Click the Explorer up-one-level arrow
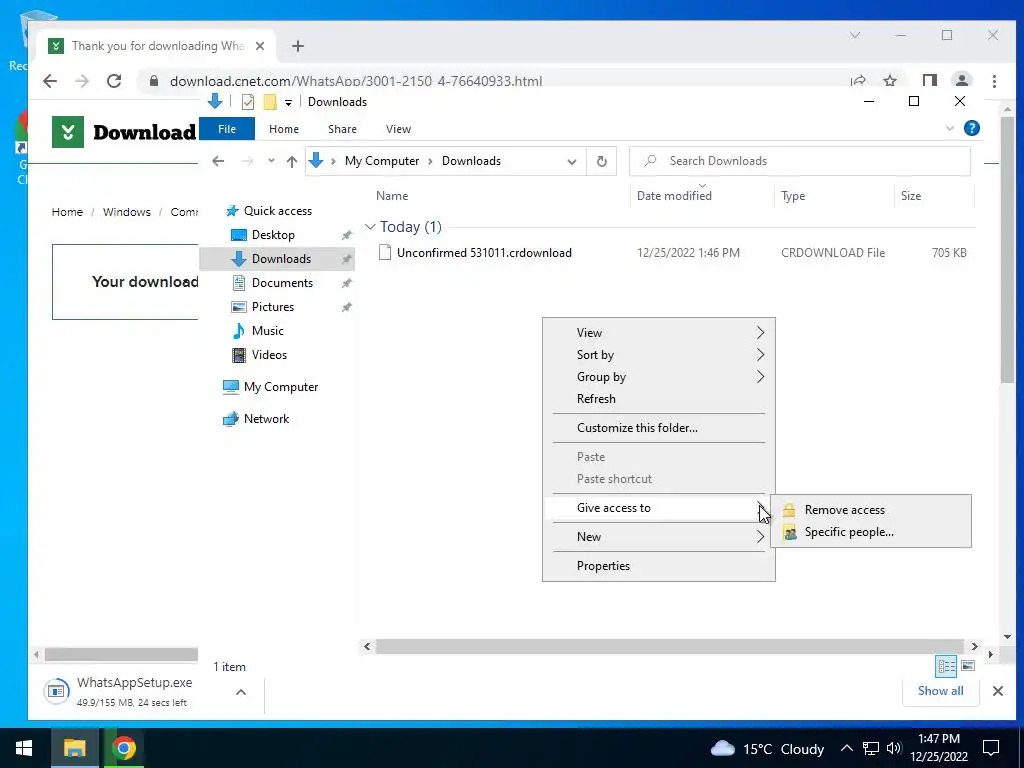Screen dimensions: 1024x768 (x=292, y=161)
